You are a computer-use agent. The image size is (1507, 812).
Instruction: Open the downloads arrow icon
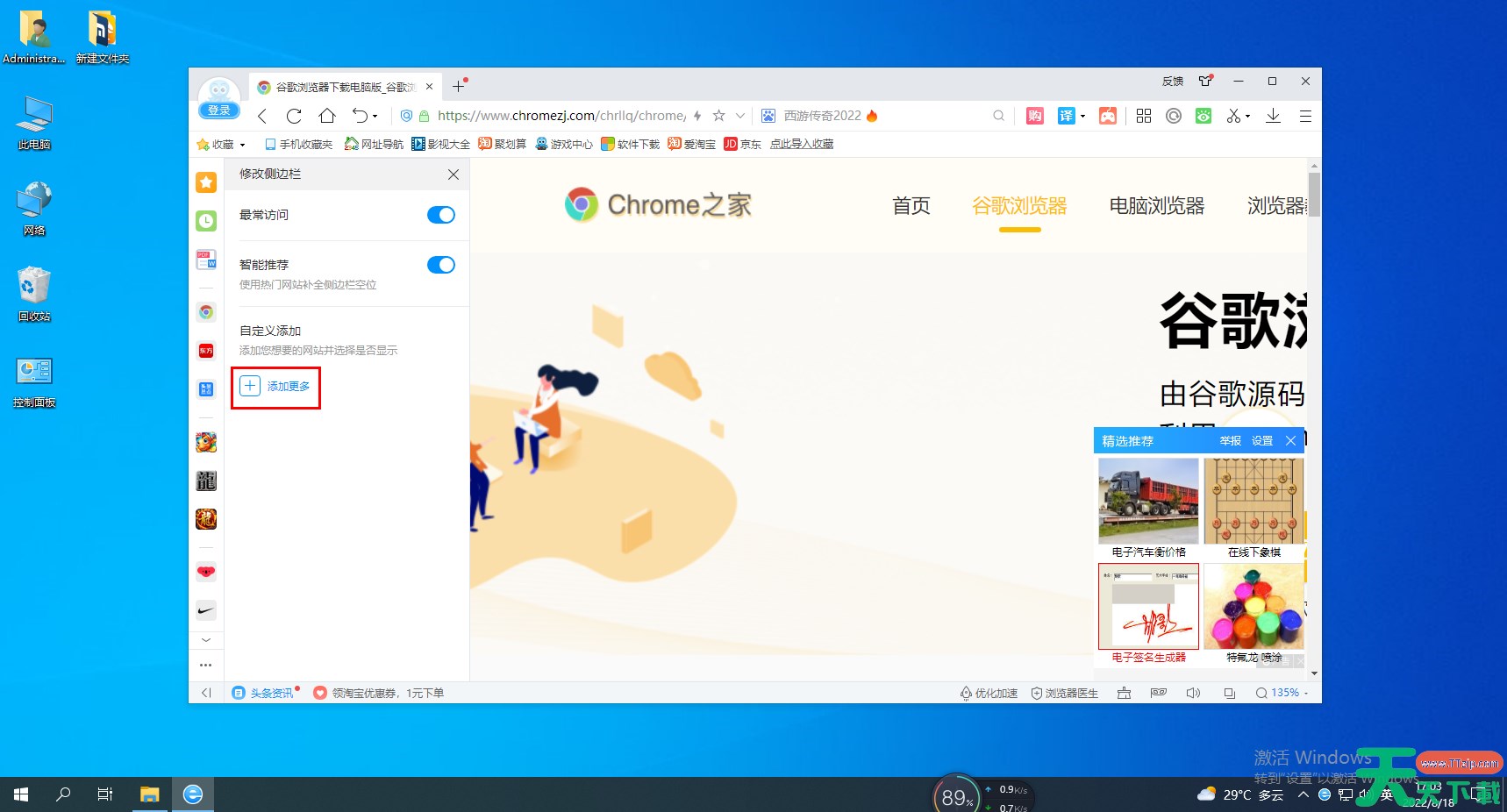pos(1274,116)
